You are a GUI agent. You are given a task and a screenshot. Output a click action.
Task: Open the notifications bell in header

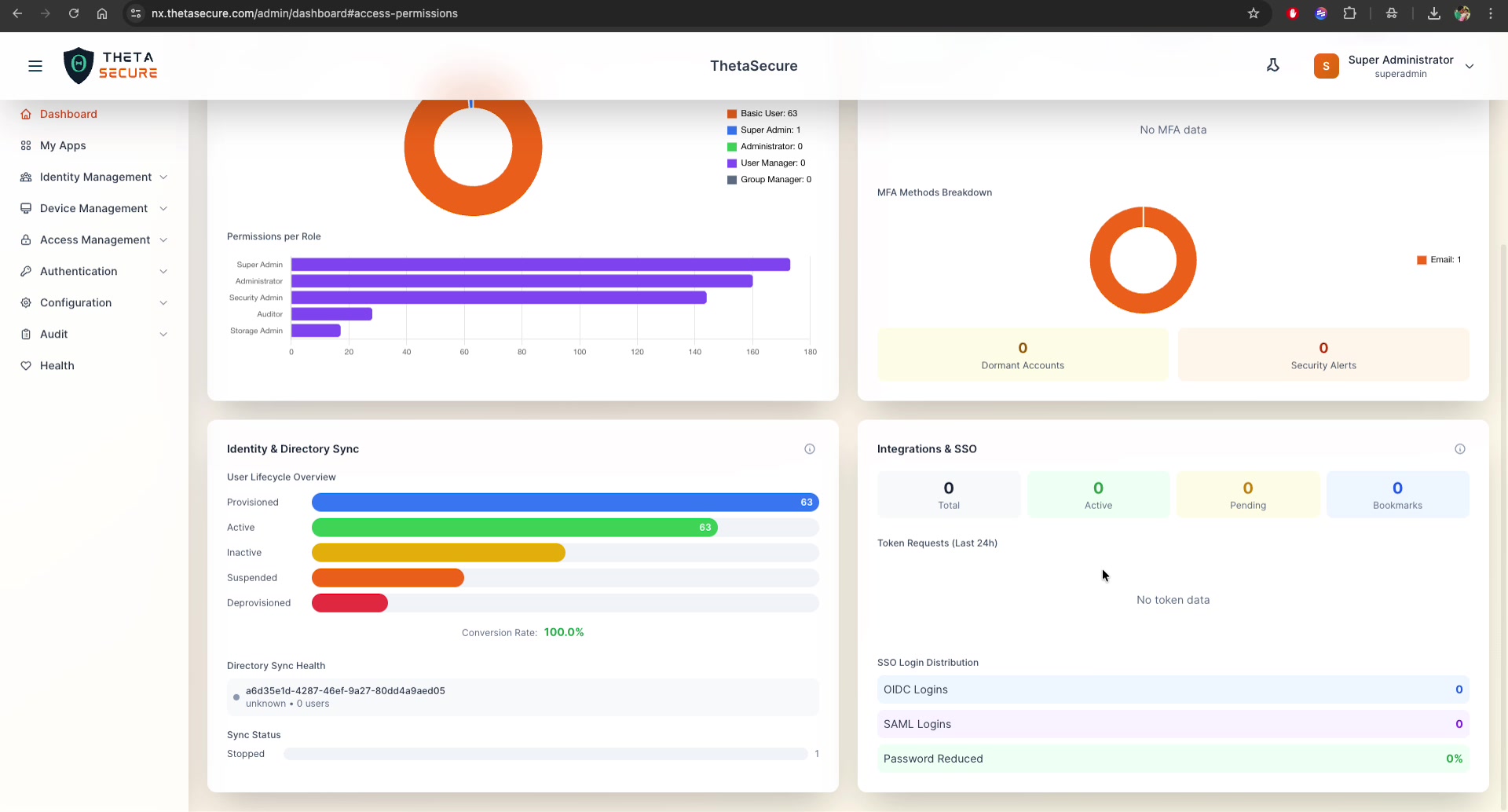[1273, 66]
